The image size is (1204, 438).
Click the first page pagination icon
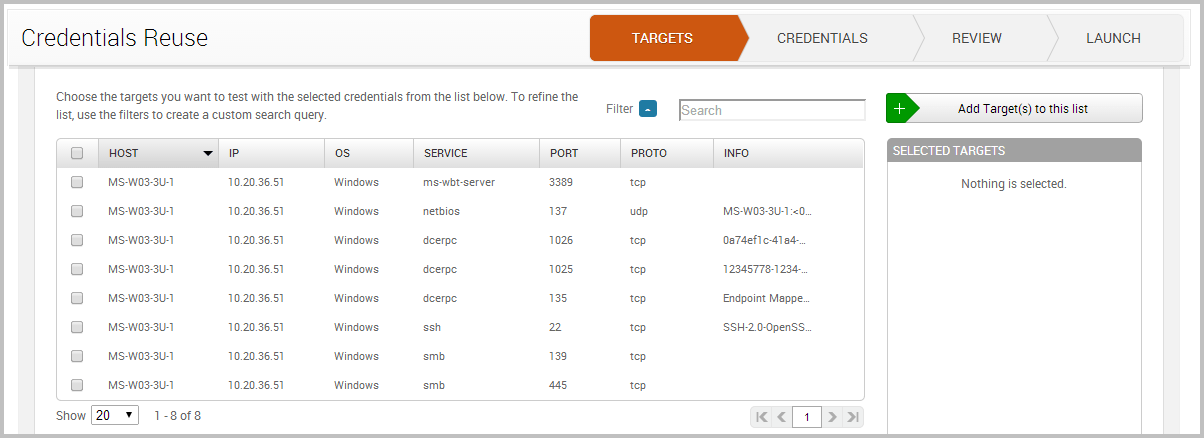[x=762, y=416]
